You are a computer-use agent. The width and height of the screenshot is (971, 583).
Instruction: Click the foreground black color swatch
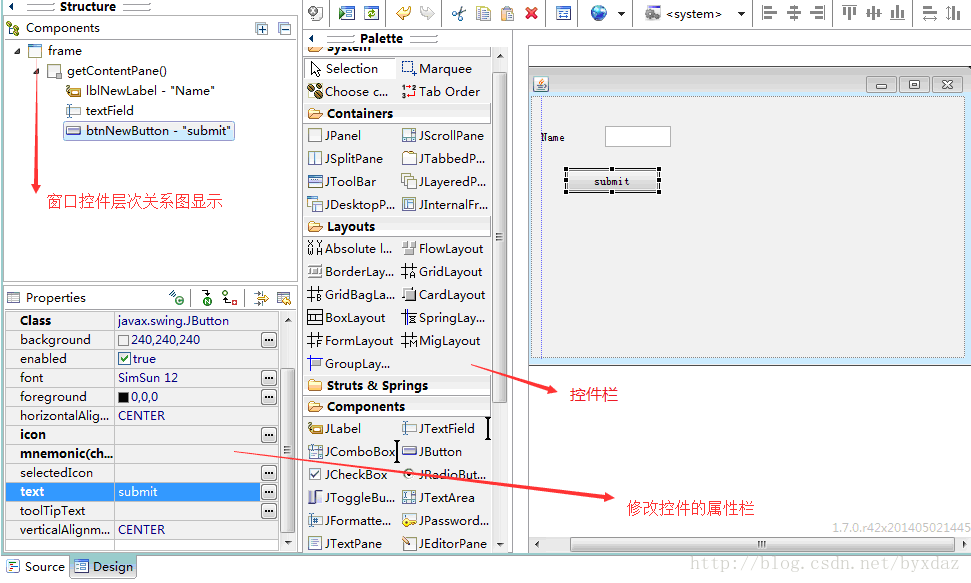click(x=123, y=397)
